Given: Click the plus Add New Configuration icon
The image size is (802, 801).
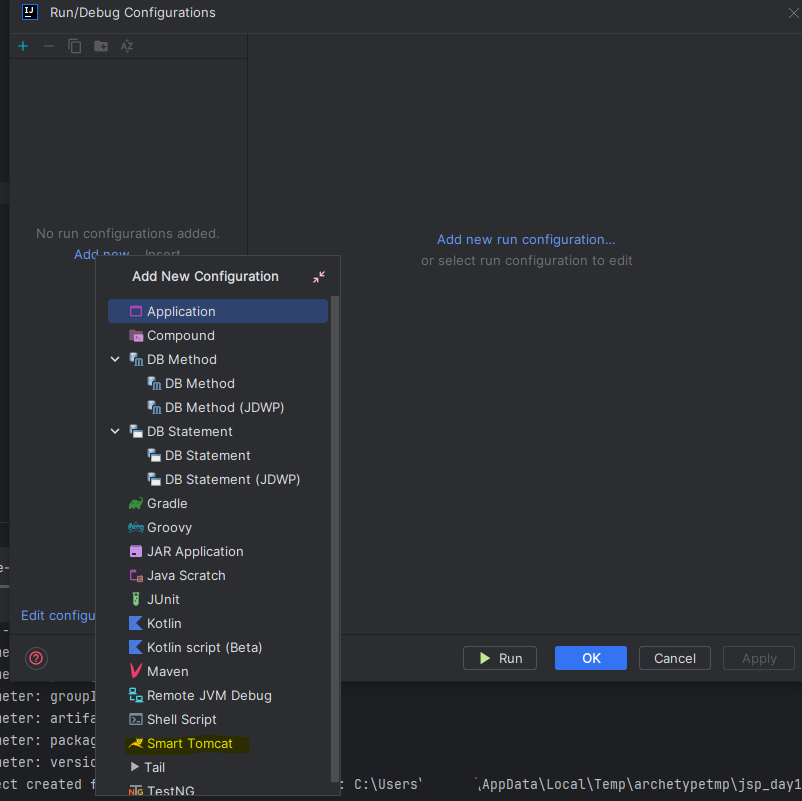Looking at the screenshot, I should (23, 46).
